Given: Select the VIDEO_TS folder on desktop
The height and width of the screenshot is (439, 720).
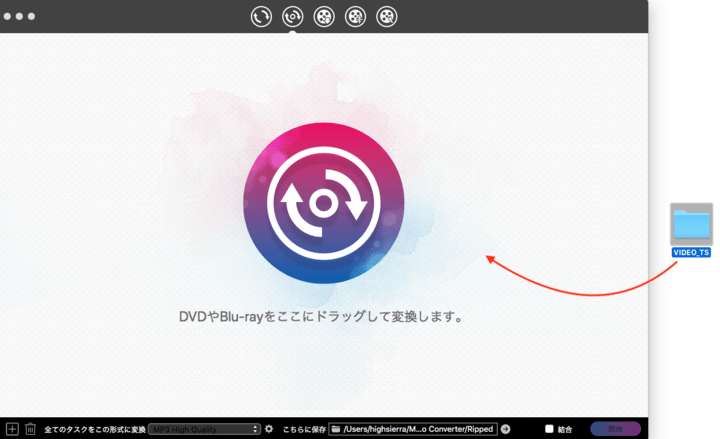Looking at the screenshot, I should tap(691, 224).
